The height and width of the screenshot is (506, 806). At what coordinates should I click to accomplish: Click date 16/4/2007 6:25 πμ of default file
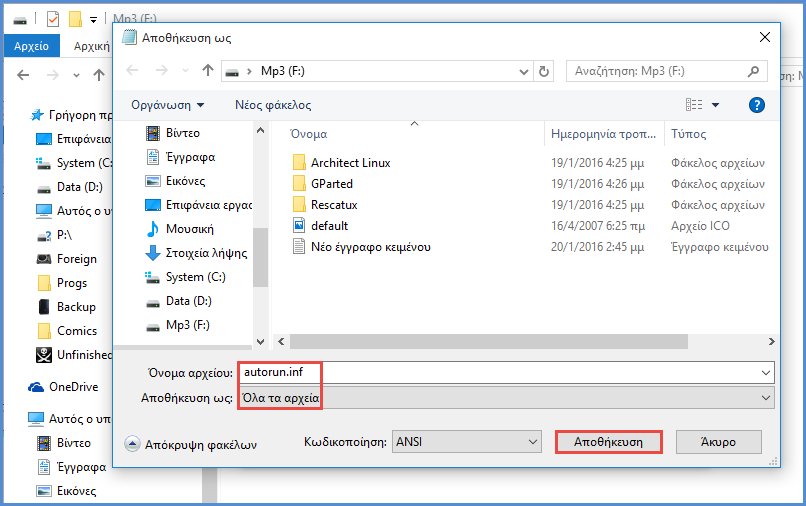pyautogui.click(x=598, y=226)
